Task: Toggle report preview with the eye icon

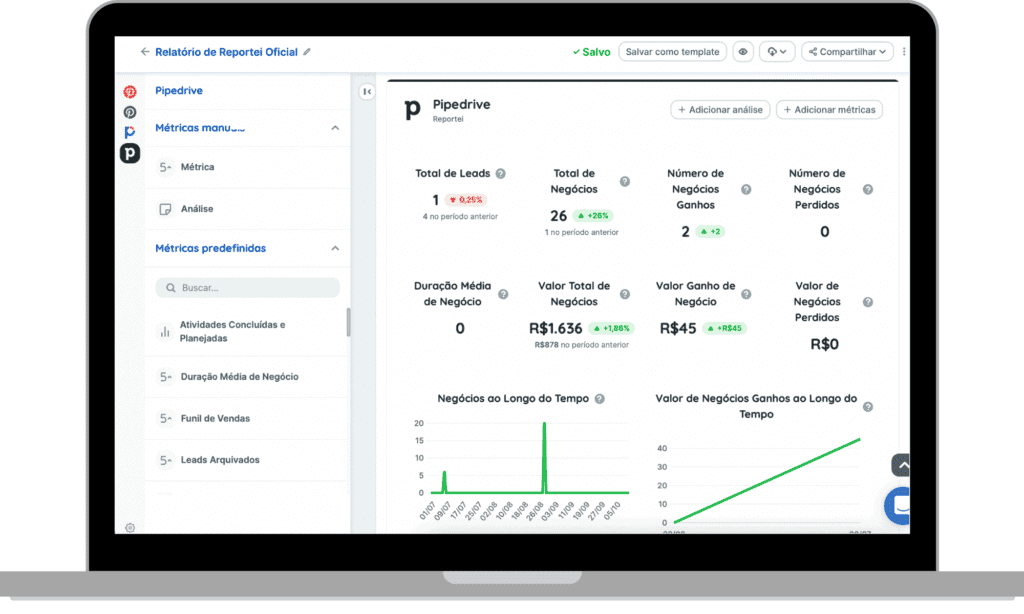Action: [742, 51]
